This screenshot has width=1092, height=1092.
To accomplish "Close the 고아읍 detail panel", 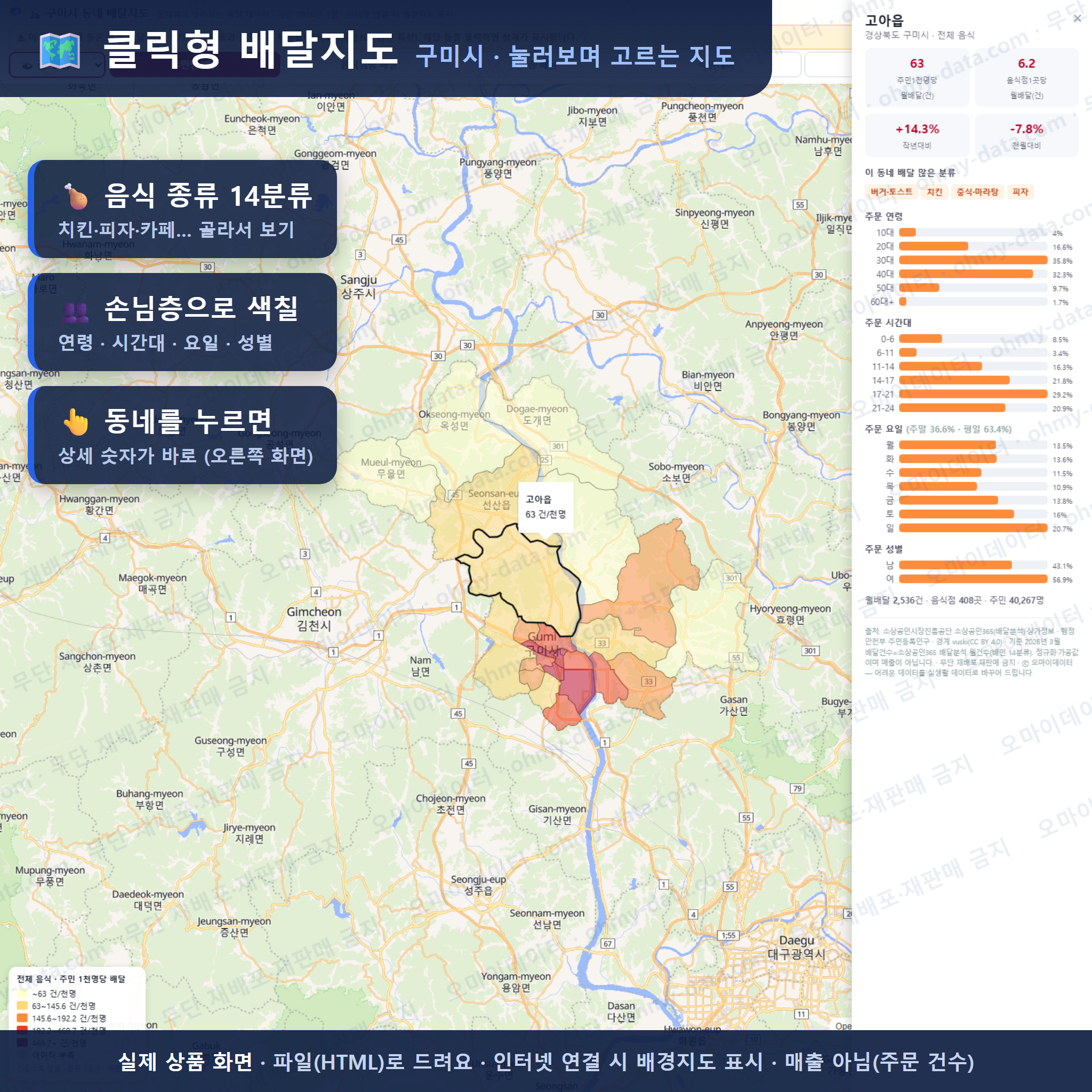I will click(1077, 19).
